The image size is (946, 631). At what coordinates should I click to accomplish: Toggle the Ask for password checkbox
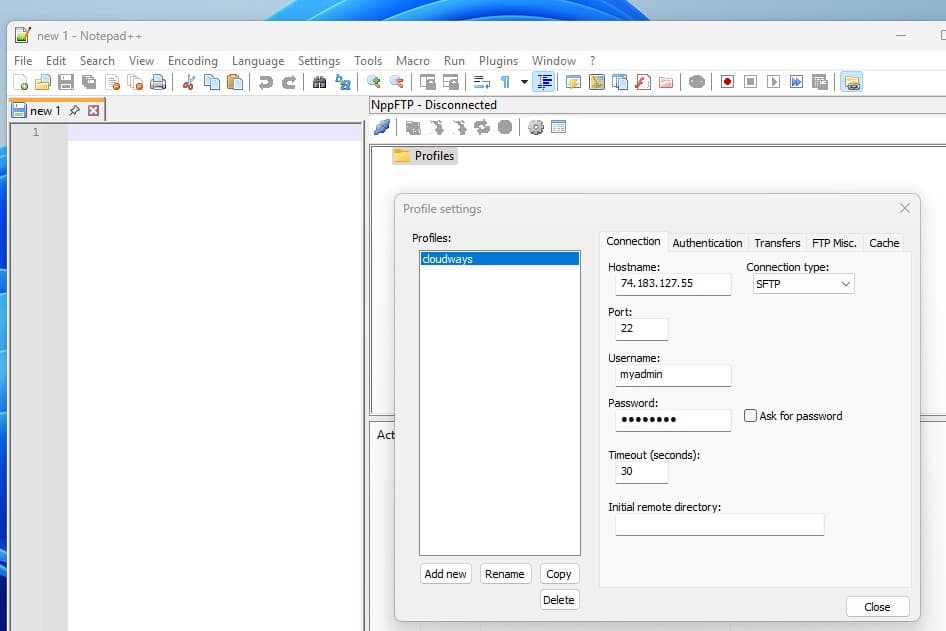click(x=750, y=416)
